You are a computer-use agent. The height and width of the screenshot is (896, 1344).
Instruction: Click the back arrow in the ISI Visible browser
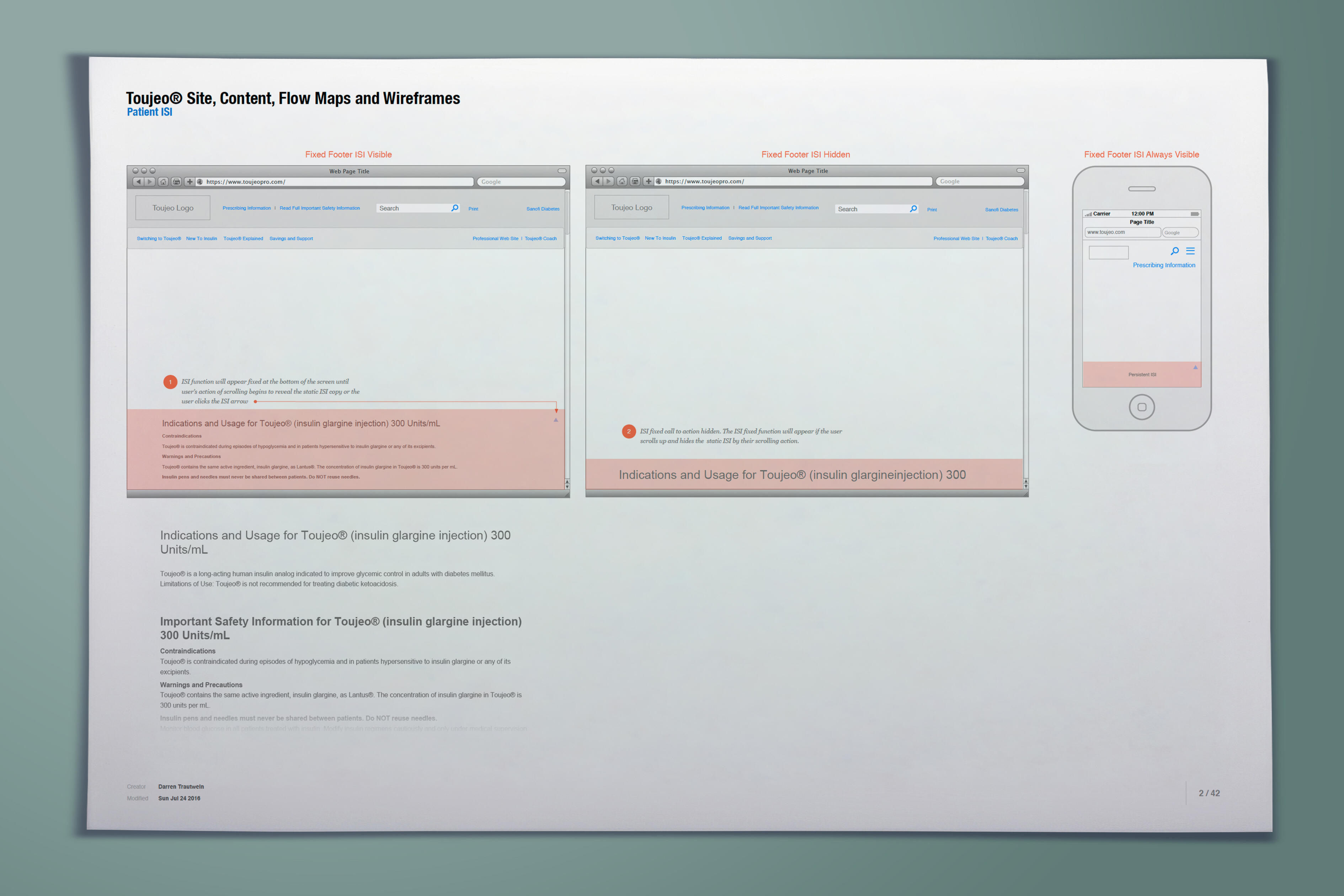(138, 182)
